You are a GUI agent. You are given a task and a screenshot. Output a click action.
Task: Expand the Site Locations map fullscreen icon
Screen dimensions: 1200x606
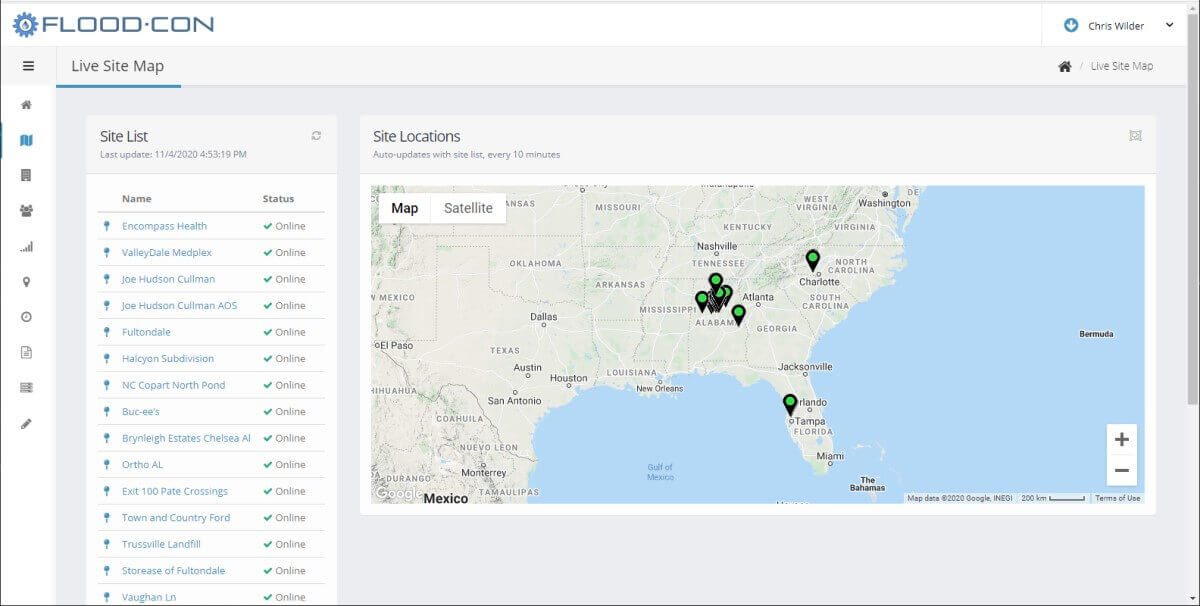pyautogui.click(x=1135, y=136)
